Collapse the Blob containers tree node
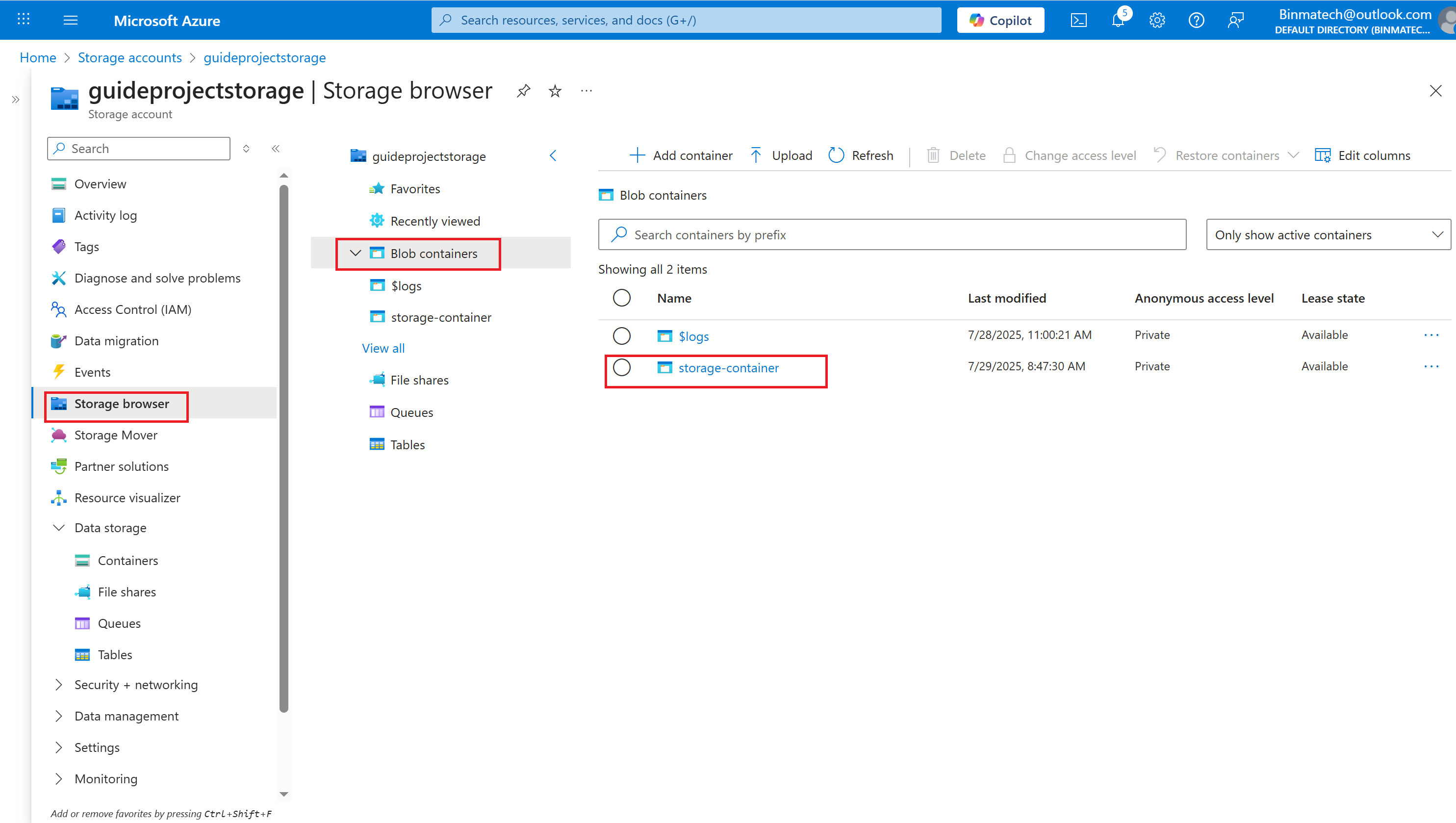Image resolution: width=1456 pixels, height=823 pixels. point(356,253)
